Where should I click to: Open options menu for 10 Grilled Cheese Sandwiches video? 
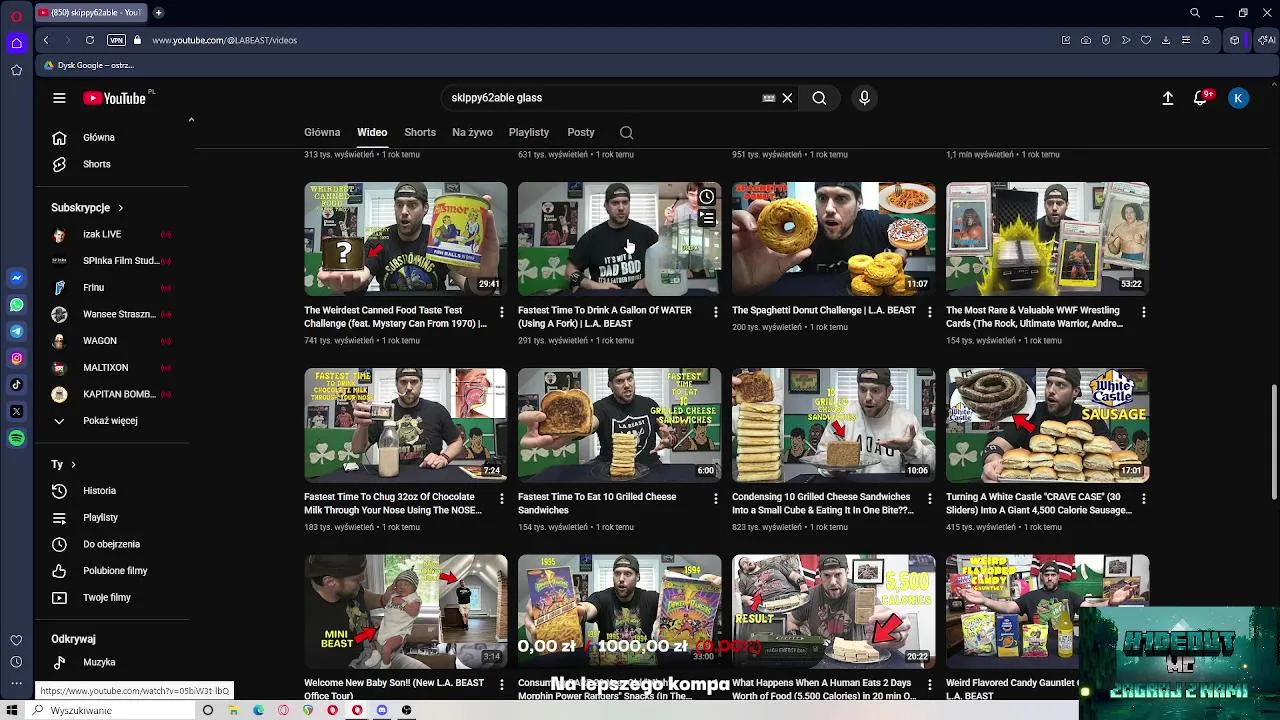(x=715, y=498)
